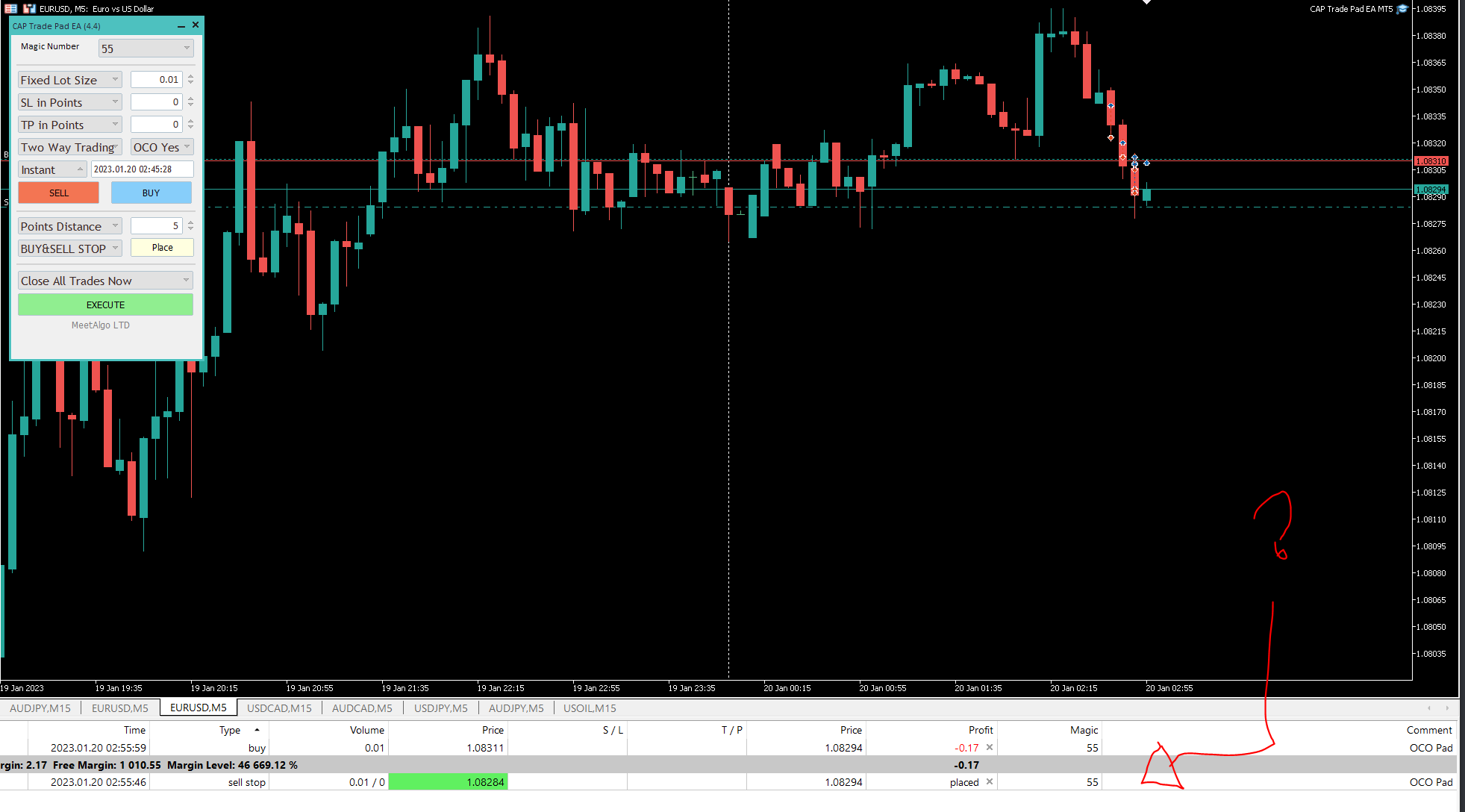The height and width of the screenshot is (812, 1465).
Task: Minimize the CAP Trade Pad panel
Action: (x=181, y=26)
